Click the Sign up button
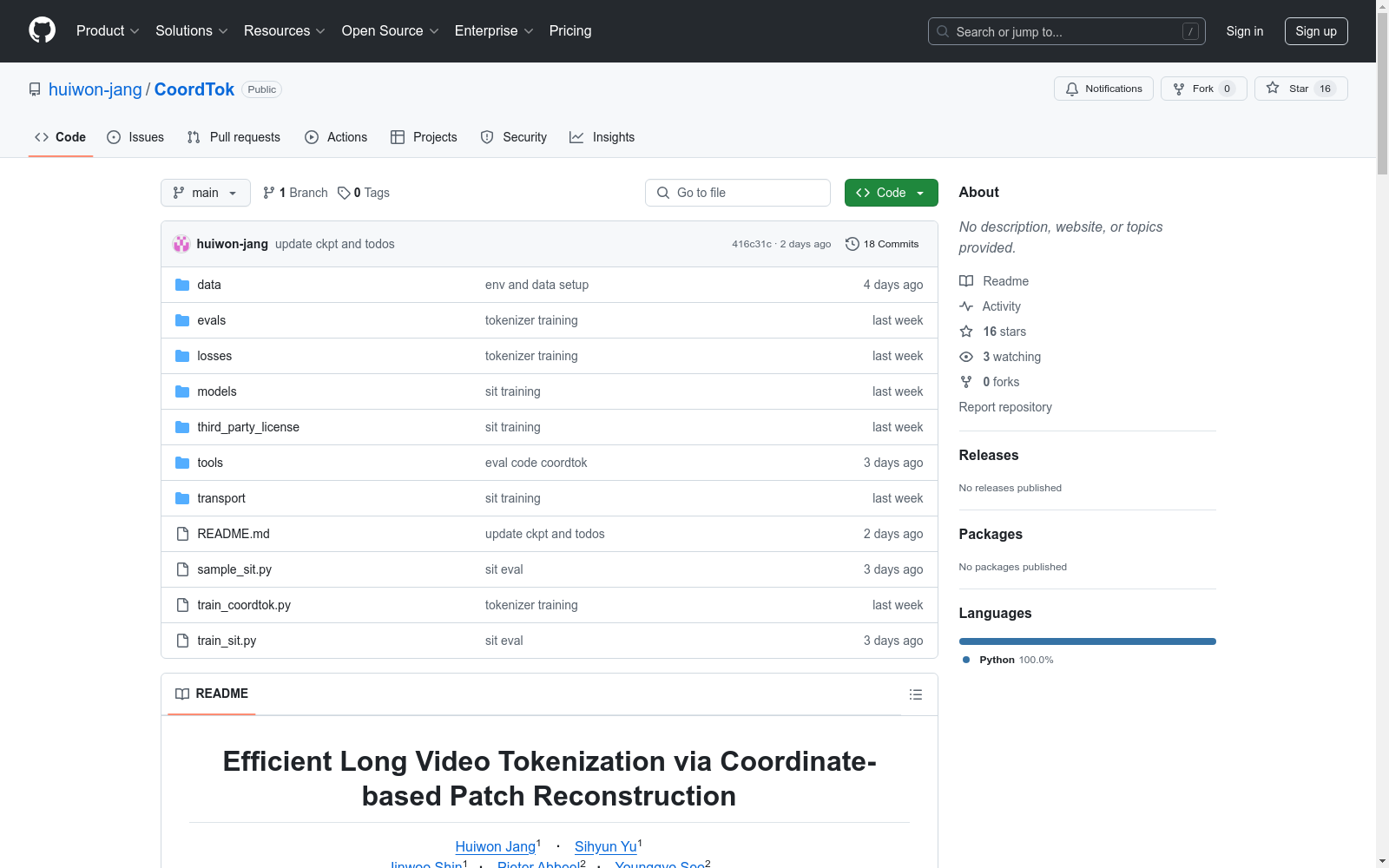Screen dimensions: 1389x868 pyautogui.click(x=1316, y=31)
